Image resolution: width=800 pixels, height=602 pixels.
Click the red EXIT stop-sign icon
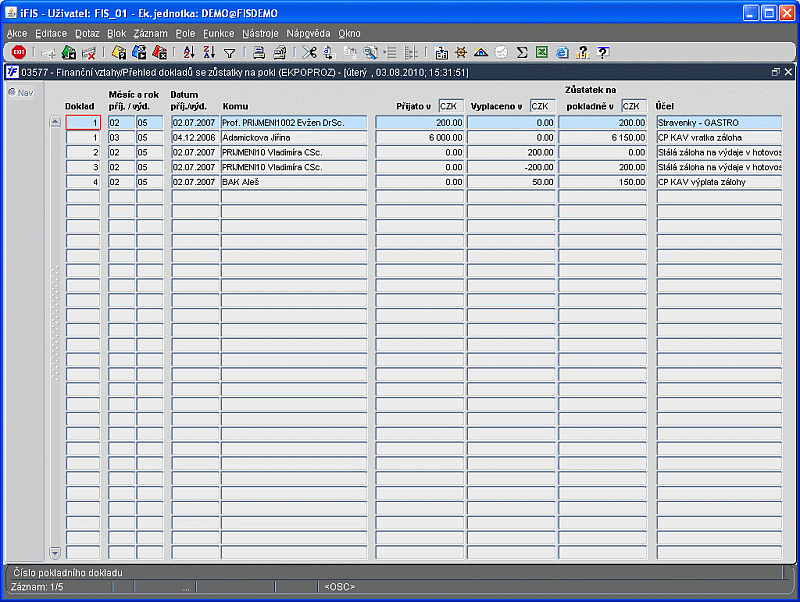(x=19, y=52)
